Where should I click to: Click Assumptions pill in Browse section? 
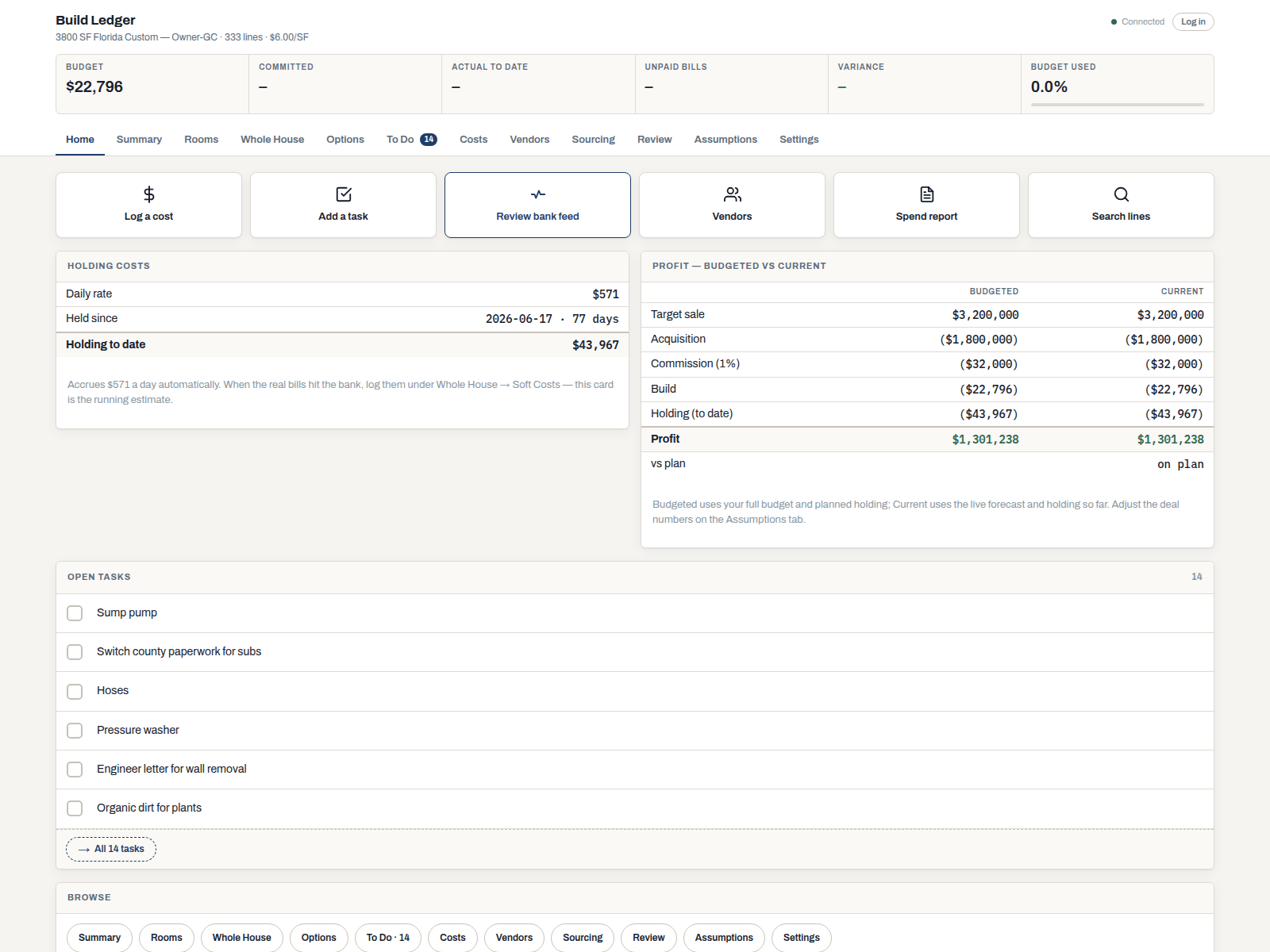(x=724, y=938)
